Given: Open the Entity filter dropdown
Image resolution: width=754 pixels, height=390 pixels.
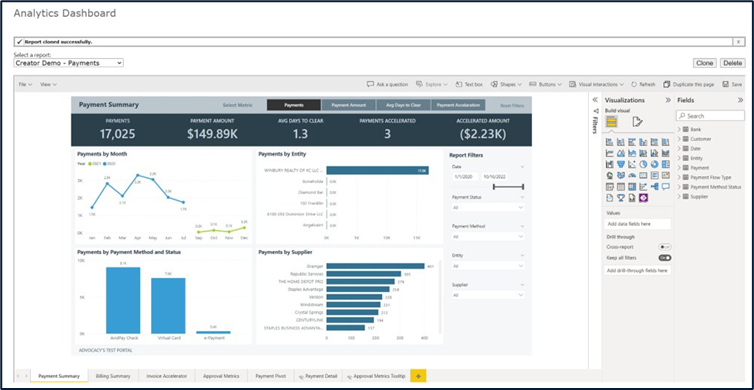Looking at the screenshot, I should point(488,266).
